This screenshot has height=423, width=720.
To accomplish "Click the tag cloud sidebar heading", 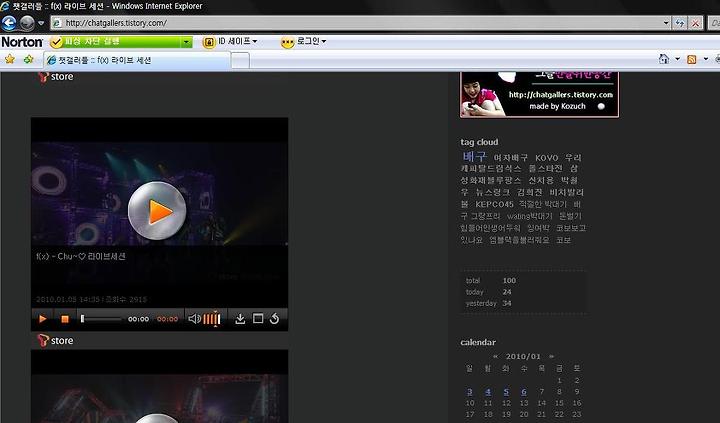I will 479,142.
